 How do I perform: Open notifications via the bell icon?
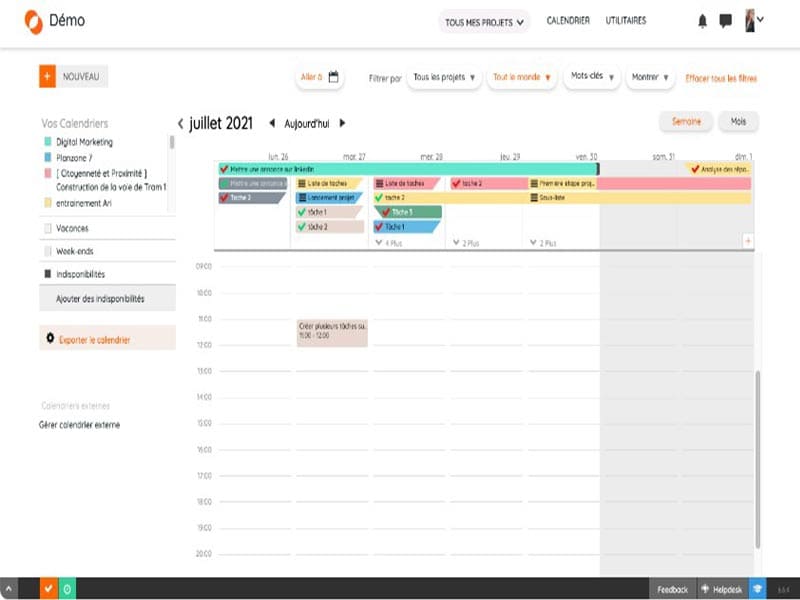pyautogui.click(x=703, y=21)
